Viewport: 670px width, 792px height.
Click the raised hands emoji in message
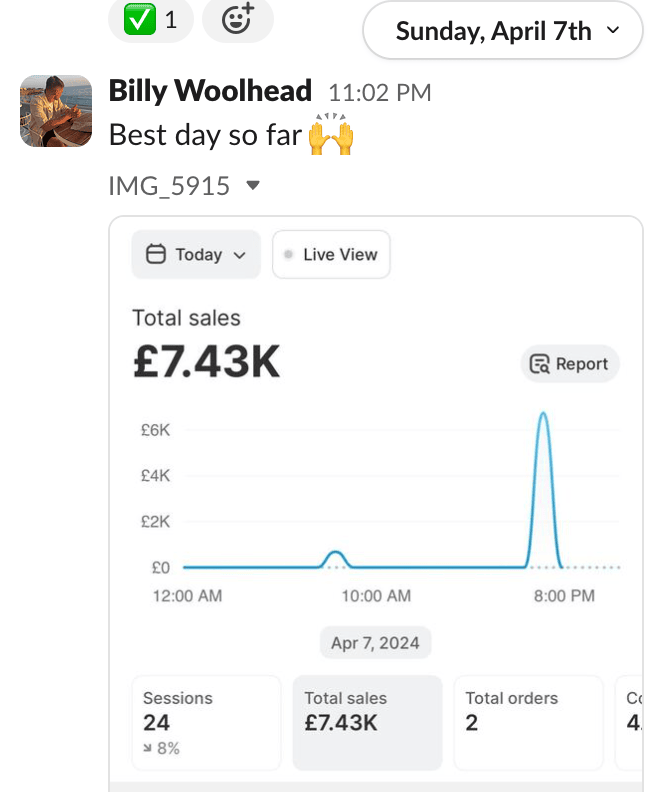(331, 135)
